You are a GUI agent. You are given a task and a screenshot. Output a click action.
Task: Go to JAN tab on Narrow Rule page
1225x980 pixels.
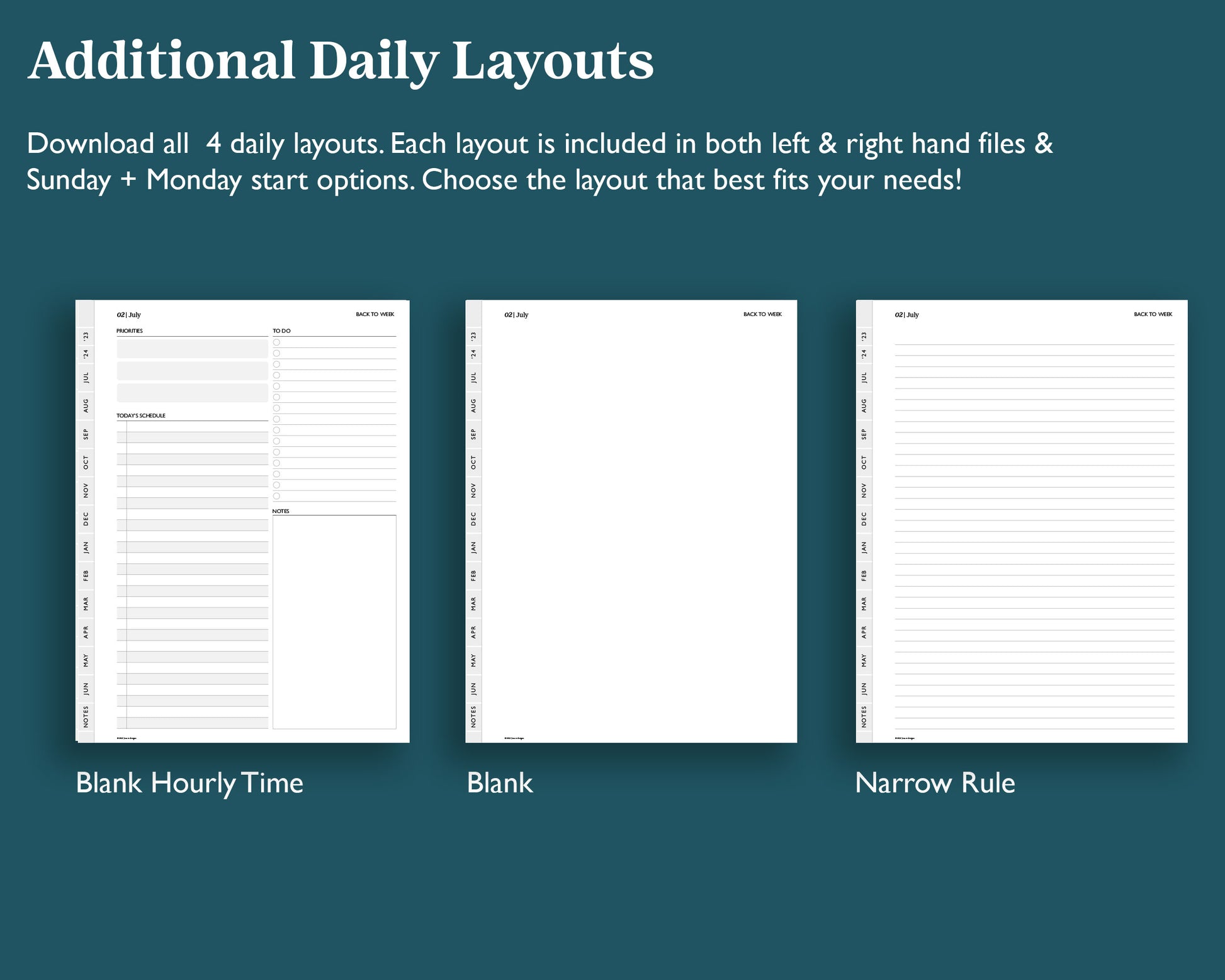tap(864, 547)
